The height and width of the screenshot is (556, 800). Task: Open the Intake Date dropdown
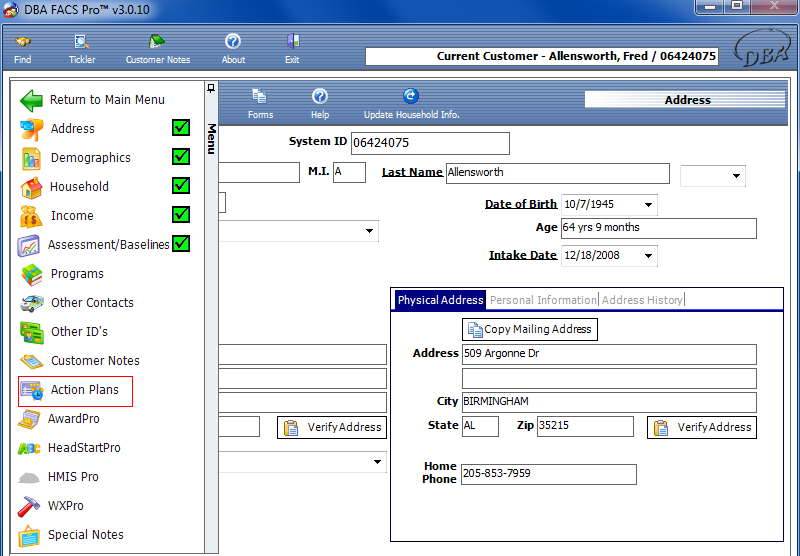648,256
